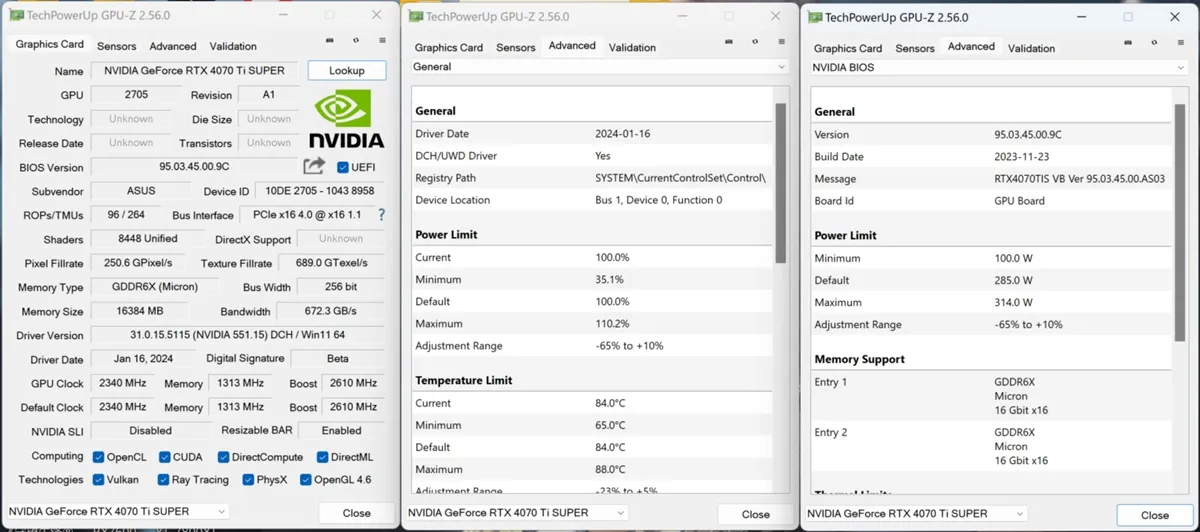The image size is (1200, 532).
Task: Click the Subvendor field showing ASUS
Action: click(140, 191)
